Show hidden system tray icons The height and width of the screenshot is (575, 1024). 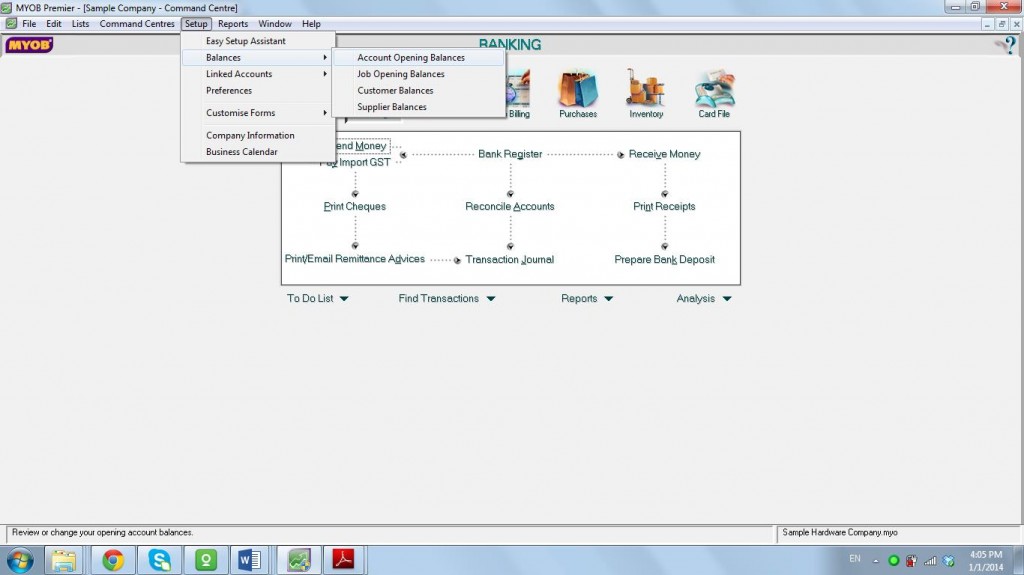coord(876,561)
